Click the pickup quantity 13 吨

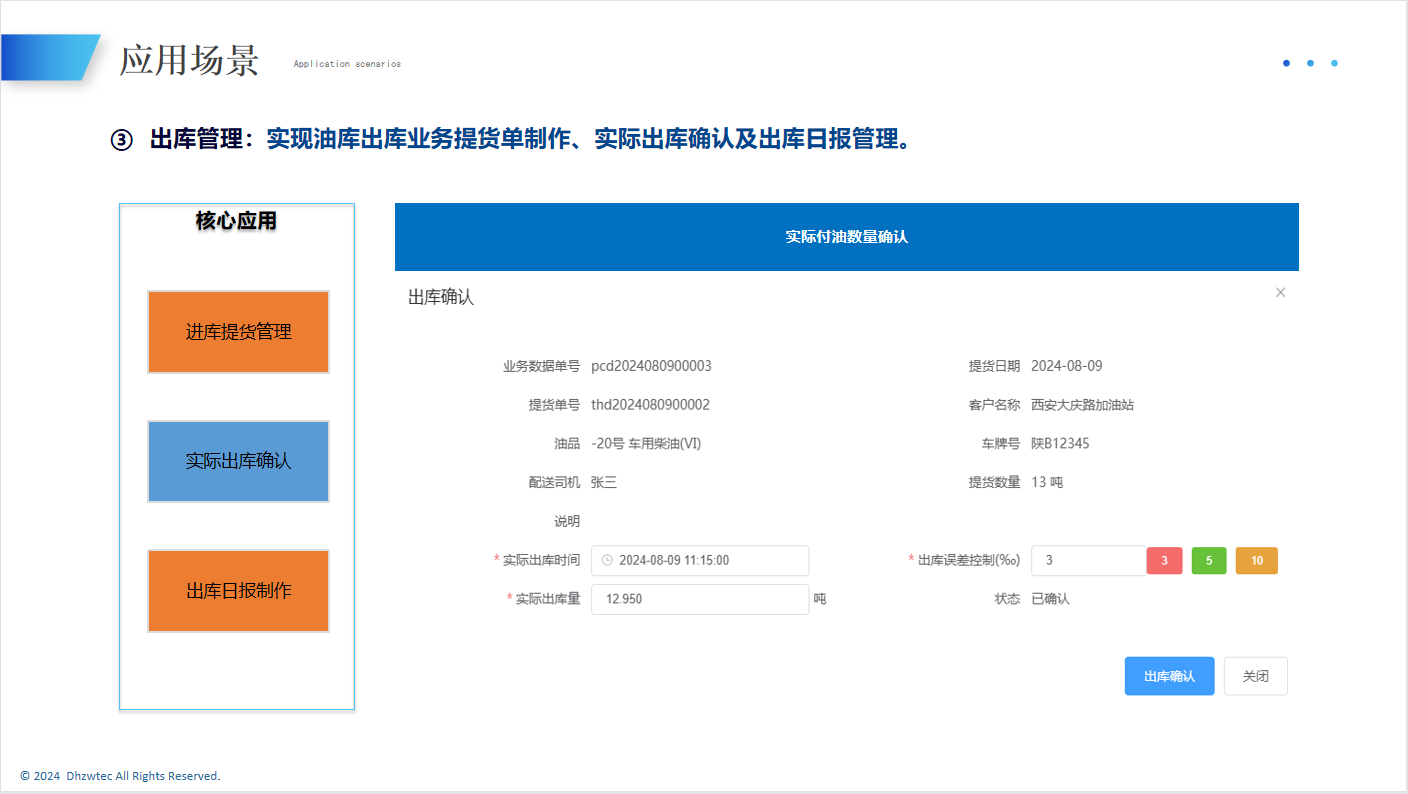pos(1047,482)
